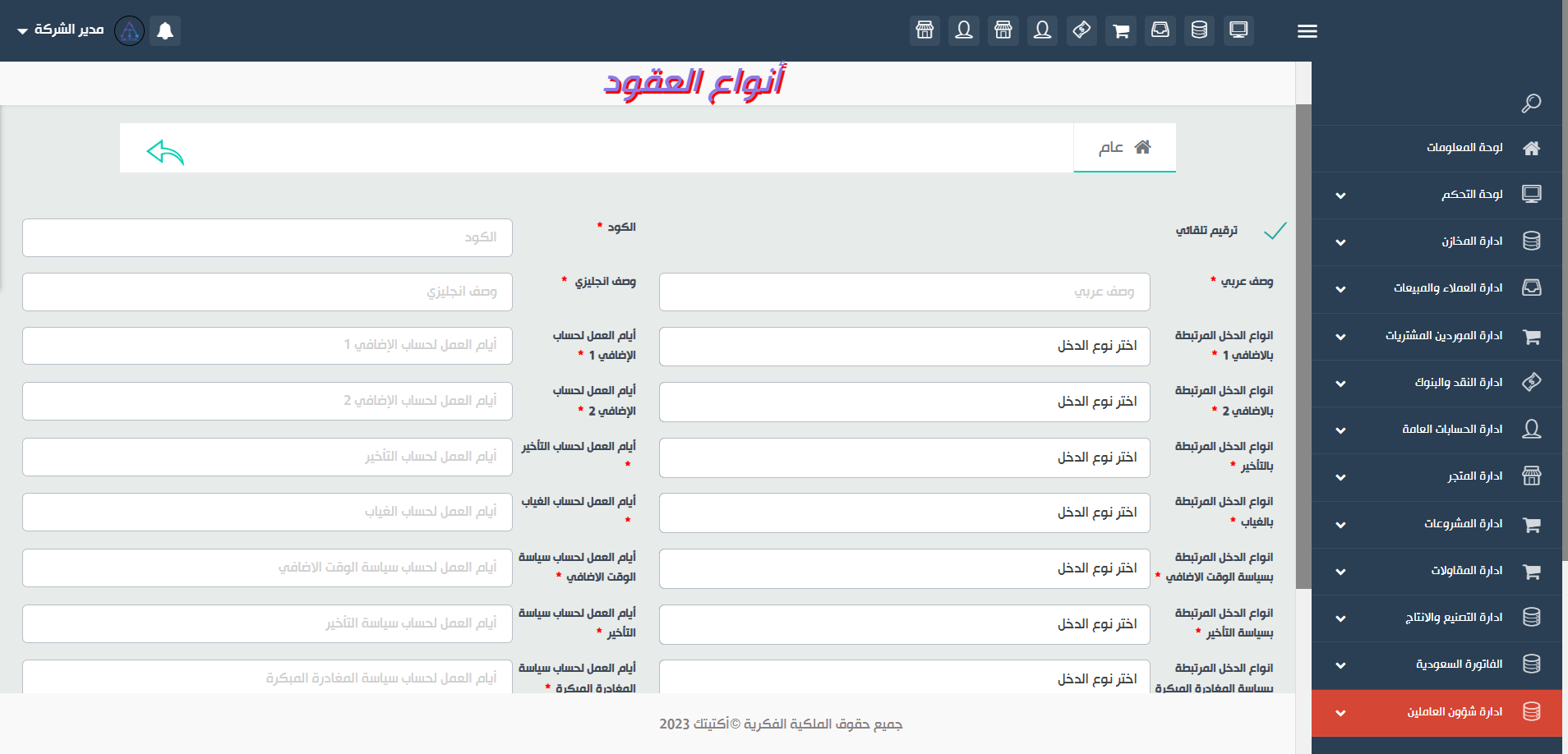Open dropdown for سياسة الوقت الاضافى
Screen dimensions: 1568x754
904,569
